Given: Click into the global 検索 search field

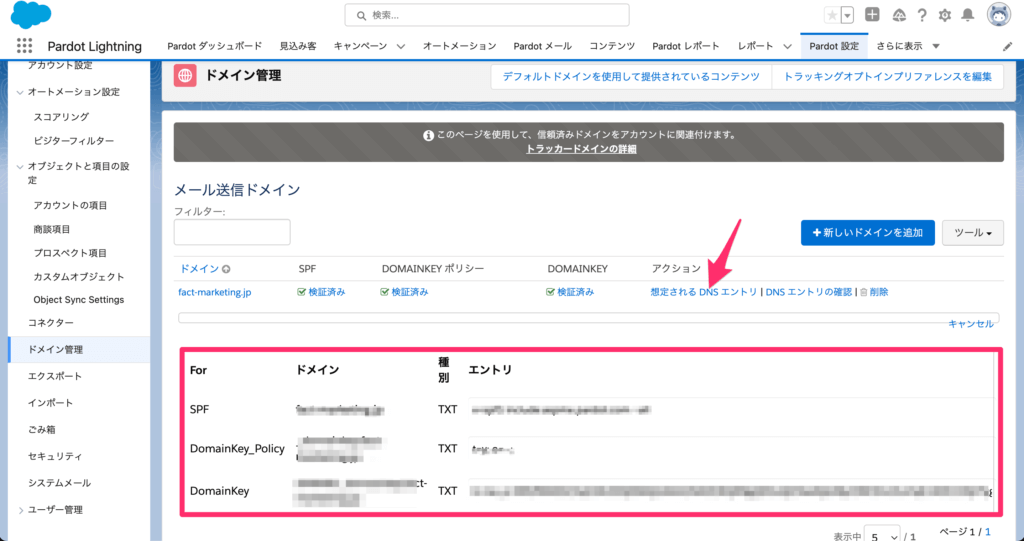Looking at the screenshot, I should pos(487,15).
